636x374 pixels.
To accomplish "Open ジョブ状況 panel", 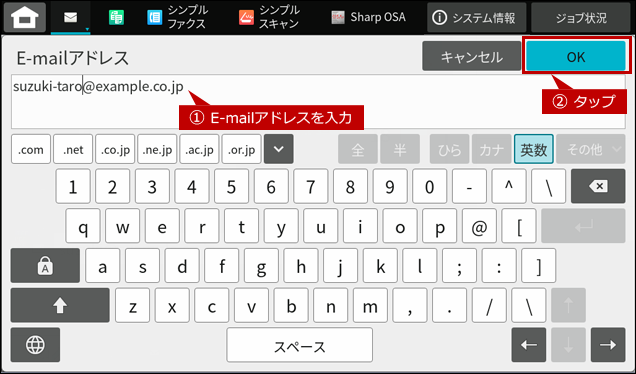I will [581, 17].
